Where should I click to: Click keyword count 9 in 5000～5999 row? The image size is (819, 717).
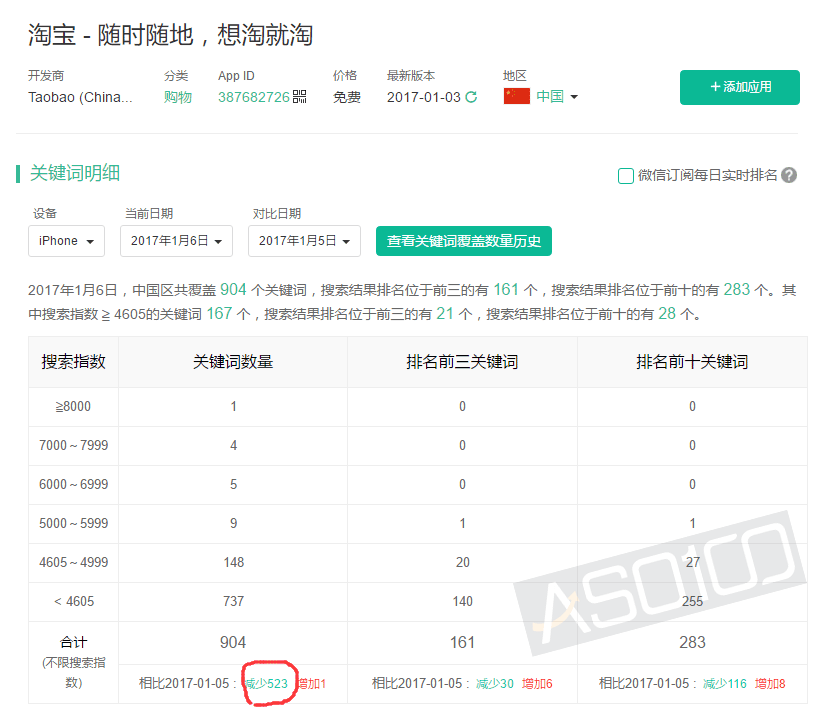233,523
